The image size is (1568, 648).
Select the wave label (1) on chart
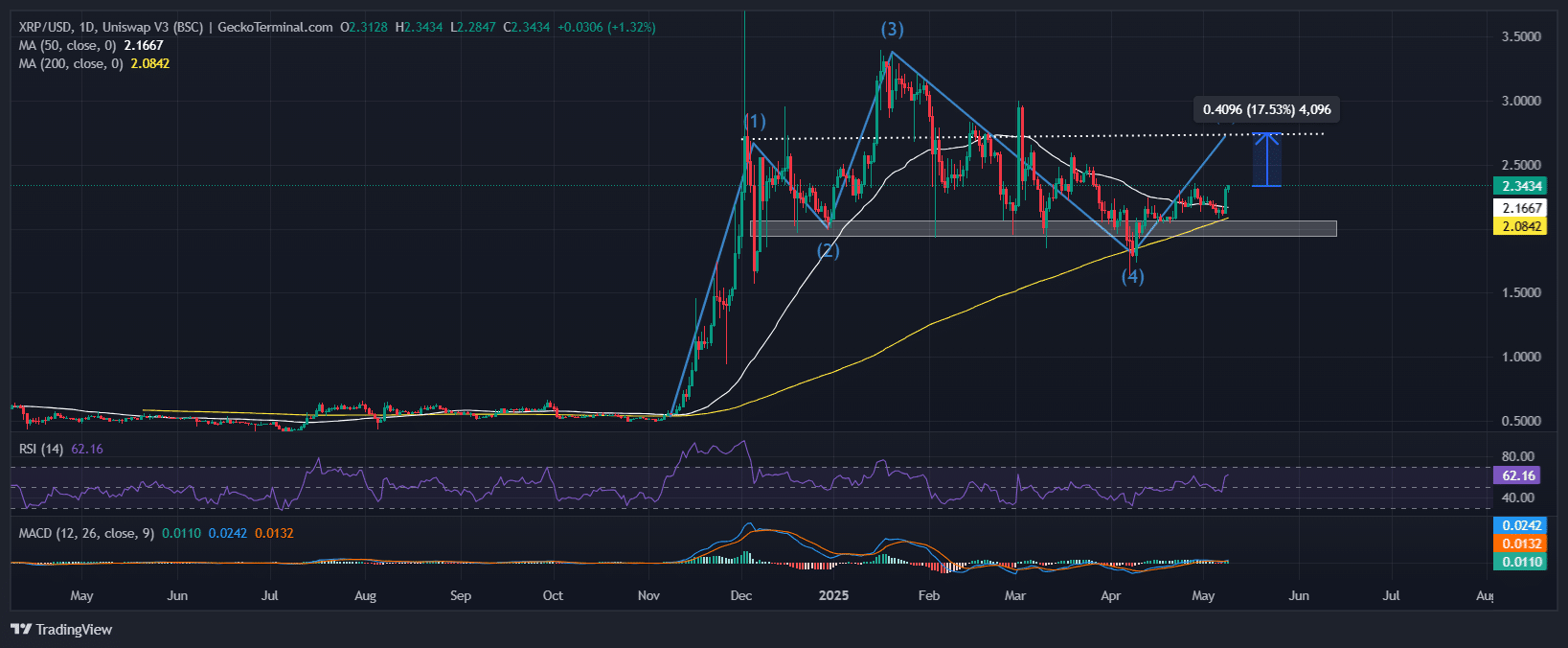(x=756, y=121)
